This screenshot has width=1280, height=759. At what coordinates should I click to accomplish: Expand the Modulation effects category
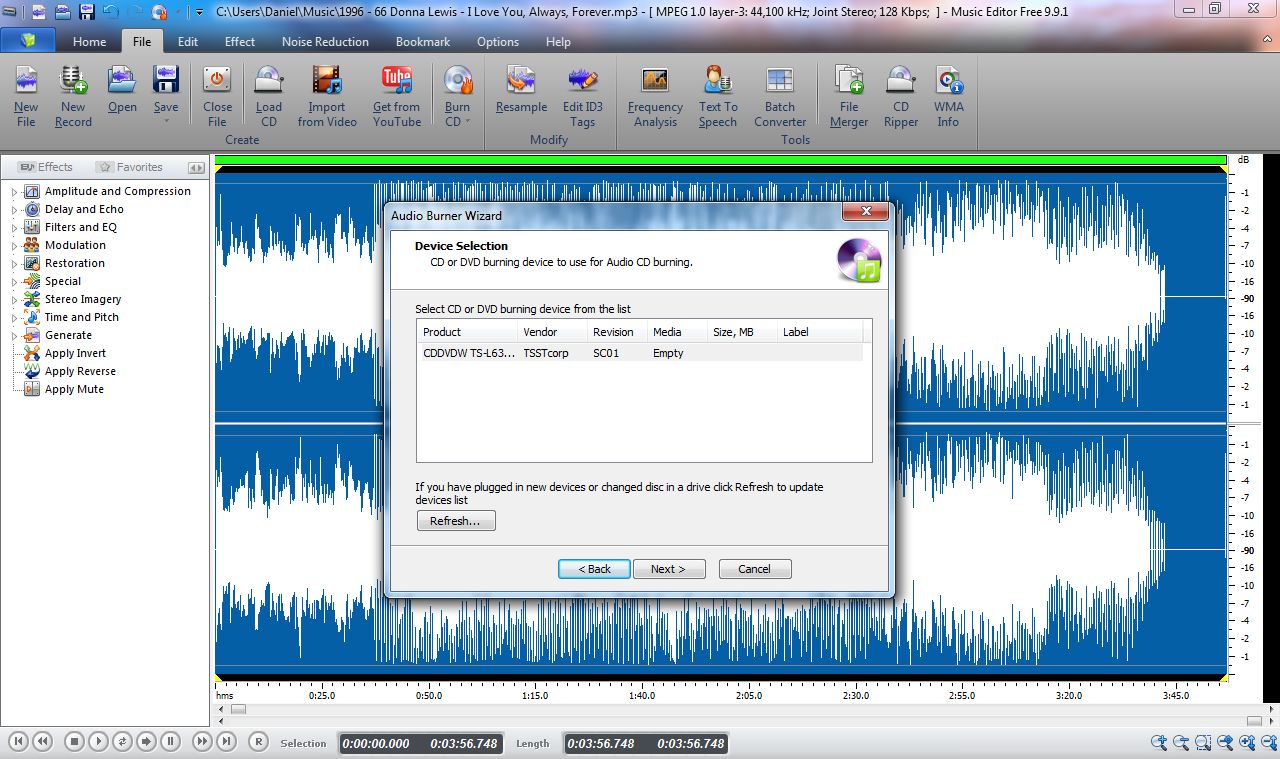14,245
